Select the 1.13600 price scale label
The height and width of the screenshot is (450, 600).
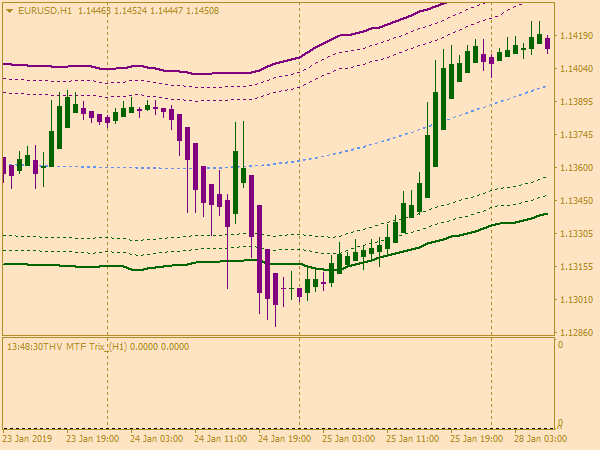tap(576, 167)
